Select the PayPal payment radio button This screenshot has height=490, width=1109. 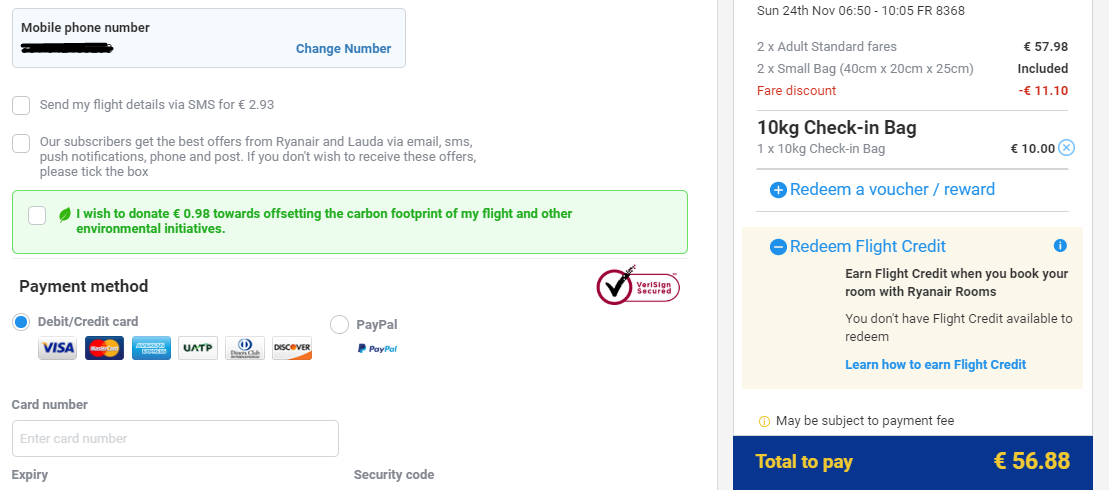click(x=339, y=325)
